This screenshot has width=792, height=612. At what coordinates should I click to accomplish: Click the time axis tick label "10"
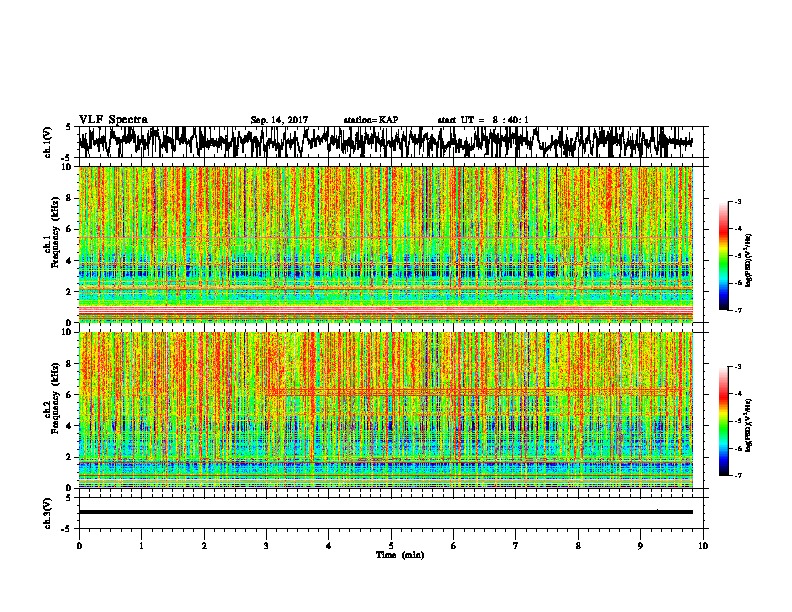pos(703,546)
